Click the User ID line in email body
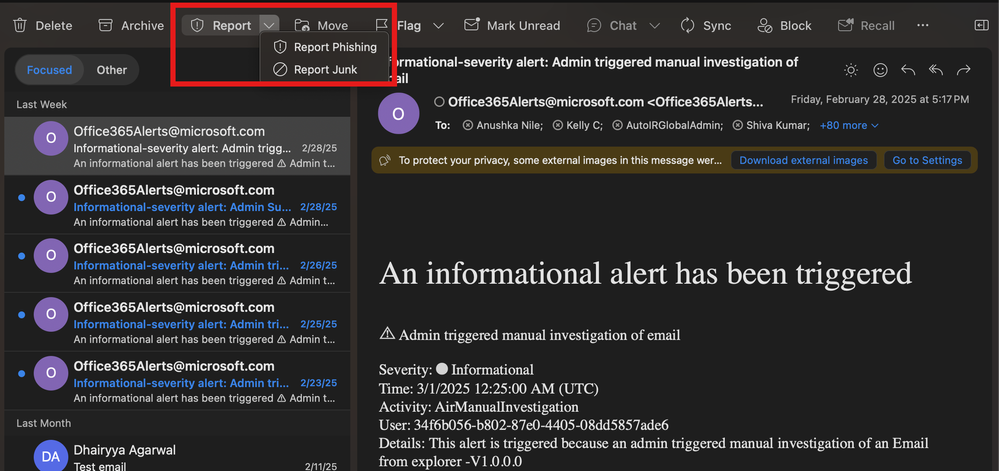The image size is (999, 471). click(524, 424)
